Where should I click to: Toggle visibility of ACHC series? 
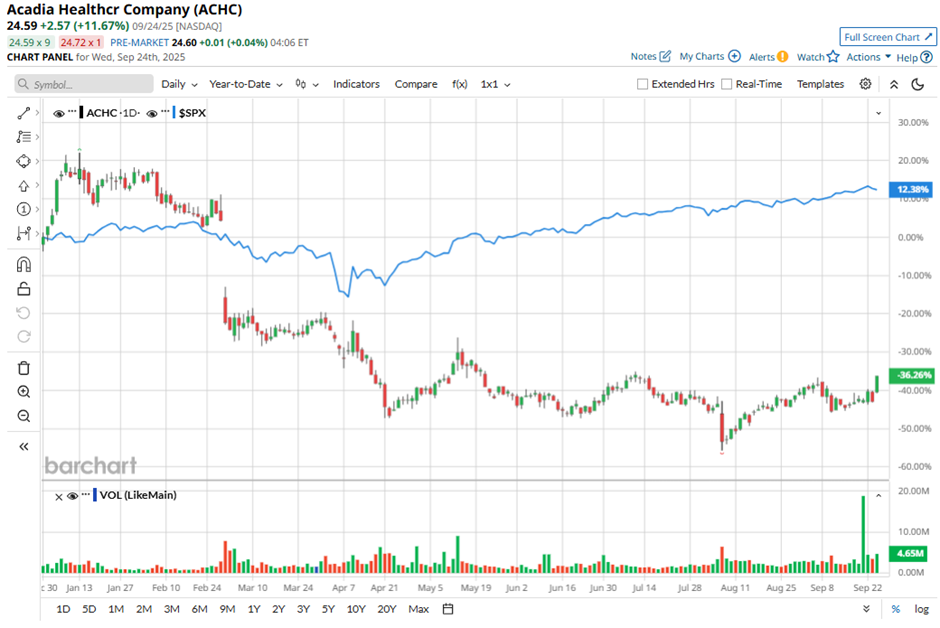[59, 113]
